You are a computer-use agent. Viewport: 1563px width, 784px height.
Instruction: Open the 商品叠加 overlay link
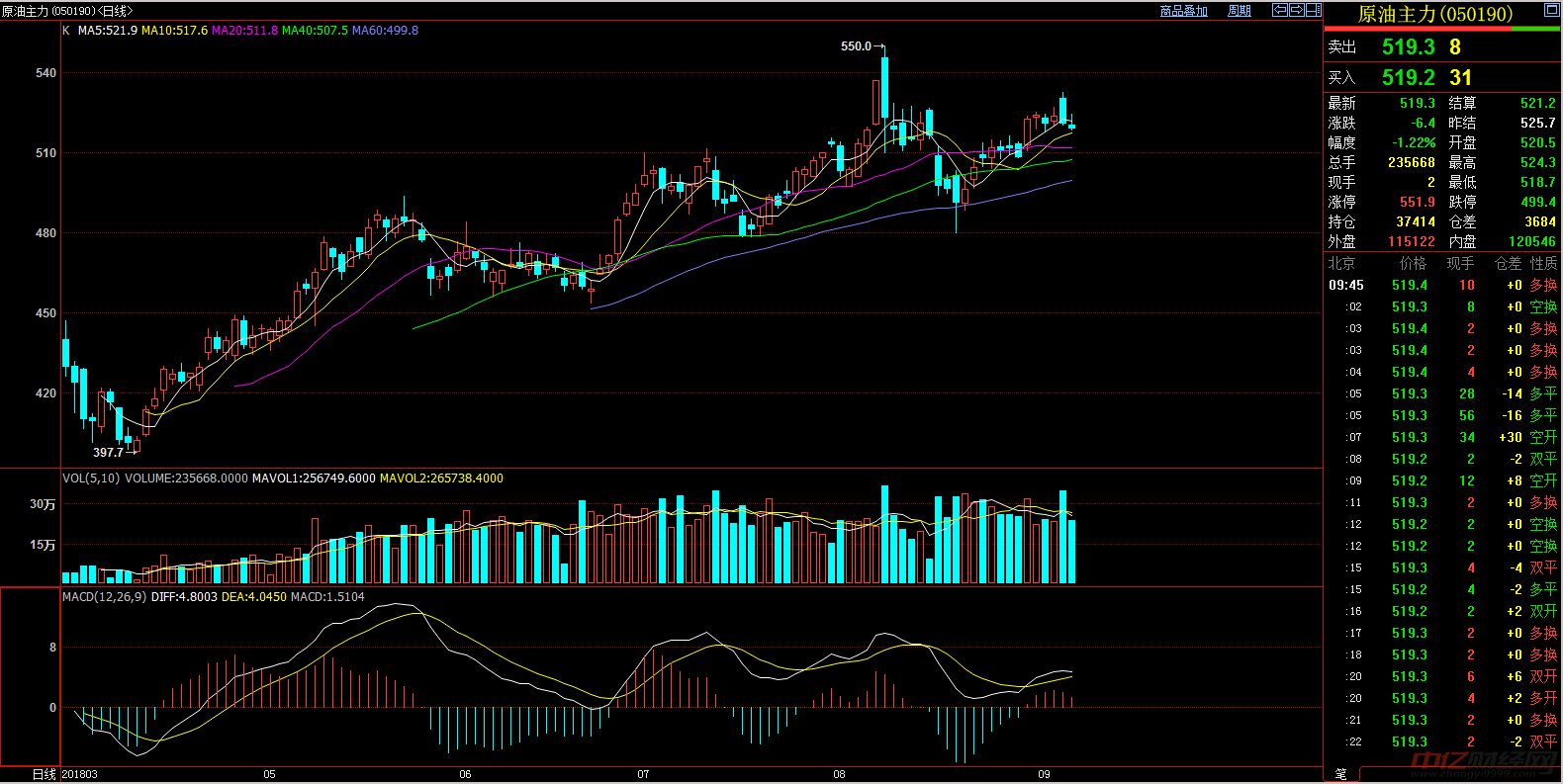[x=1183, y=11]
